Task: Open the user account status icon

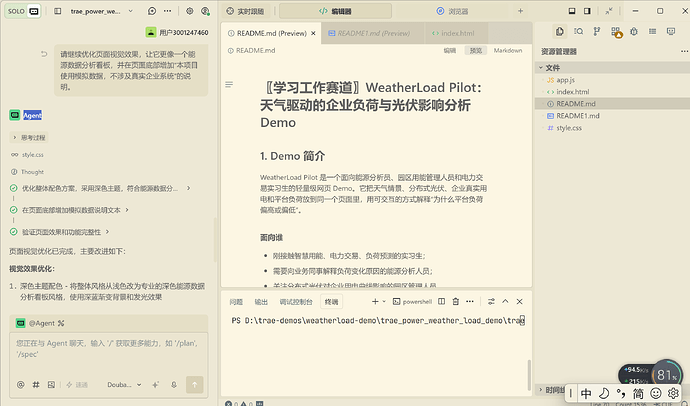Action: tap(205, 11)
